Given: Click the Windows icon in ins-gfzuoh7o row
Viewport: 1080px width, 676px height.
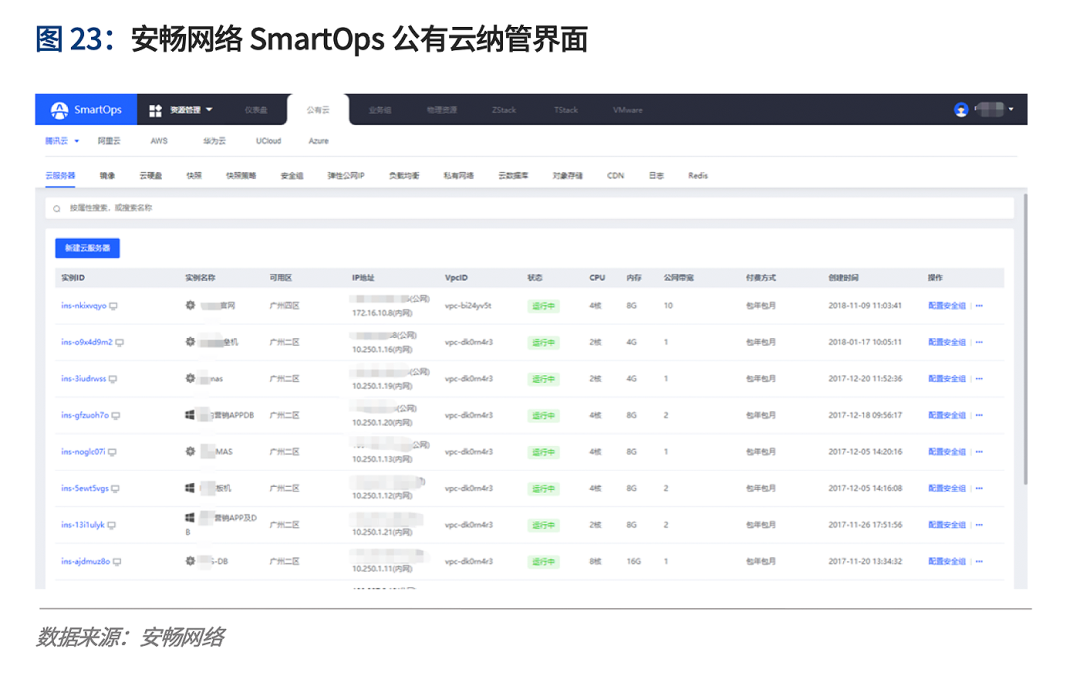Looking at the screenshot, I should pyautogui.click(x=189, y=415).
